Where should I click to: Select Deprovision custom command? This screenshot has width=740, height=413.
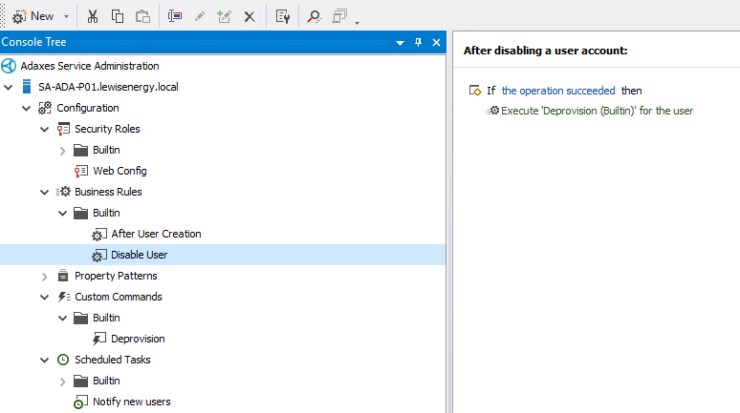tap(138, 339)
